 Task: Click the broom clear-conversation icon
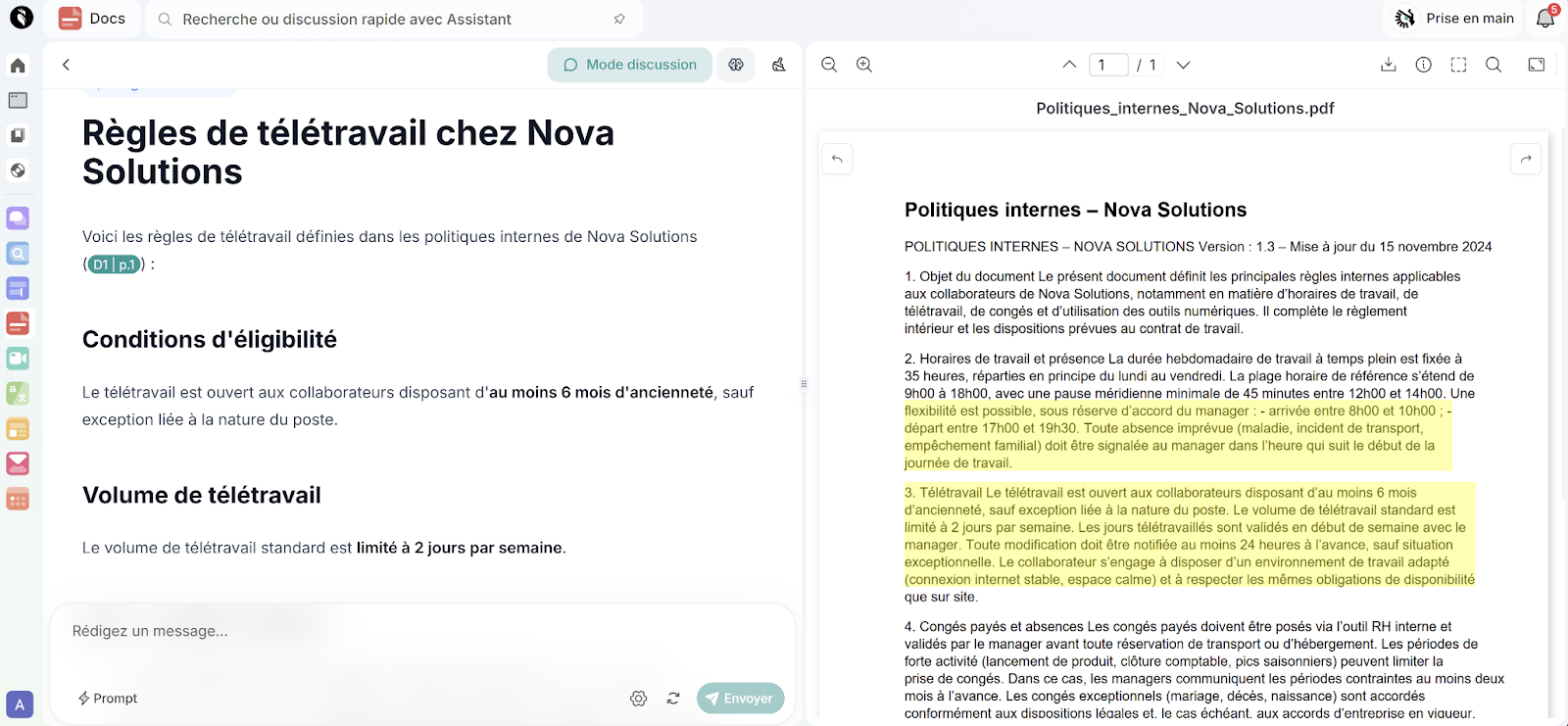pos(779,65)
